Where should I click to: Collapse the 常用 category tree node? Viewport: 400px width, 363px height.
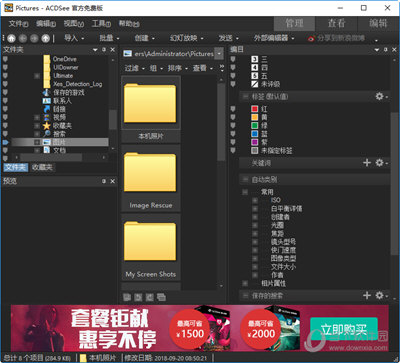(245, 192)
